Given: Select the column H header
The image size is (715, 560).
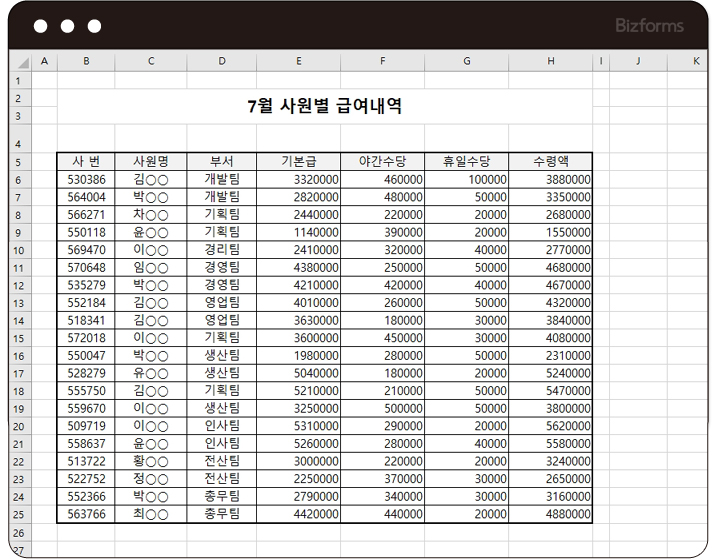Looking at the screenshot, I should click(x=550, y=61).
